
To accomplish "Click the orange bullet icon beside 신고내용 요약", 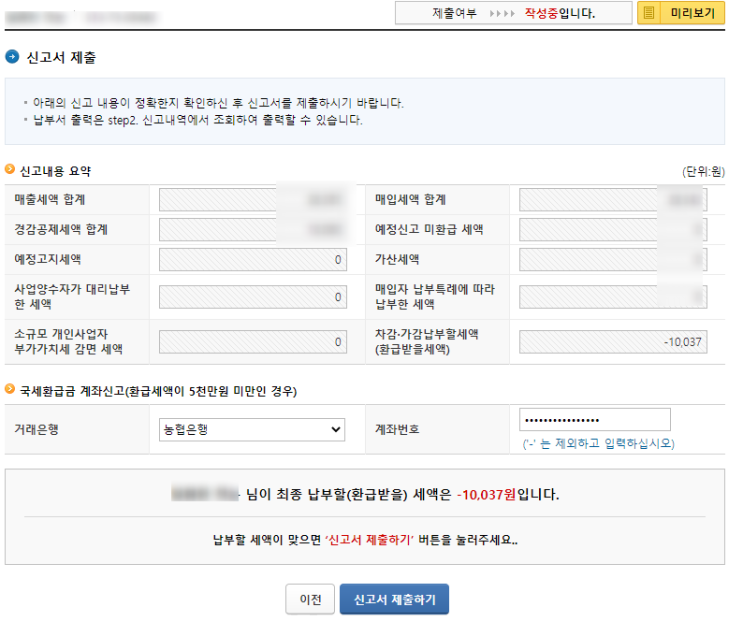I will pos(10,169).
